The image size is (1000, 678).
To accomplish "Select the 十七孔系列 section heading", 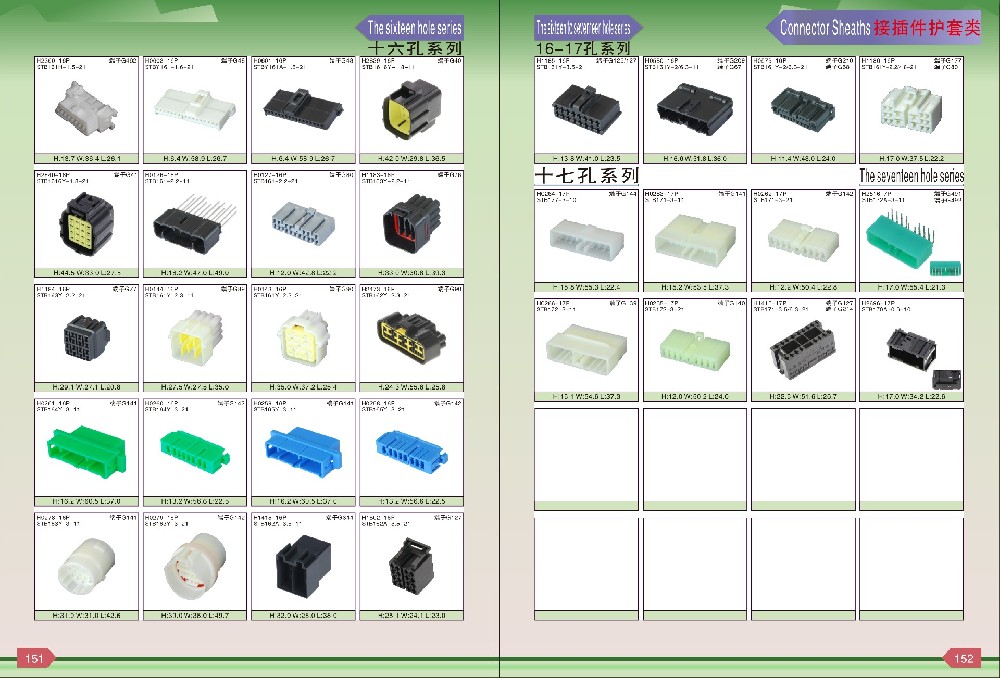I will pos(585,175).
